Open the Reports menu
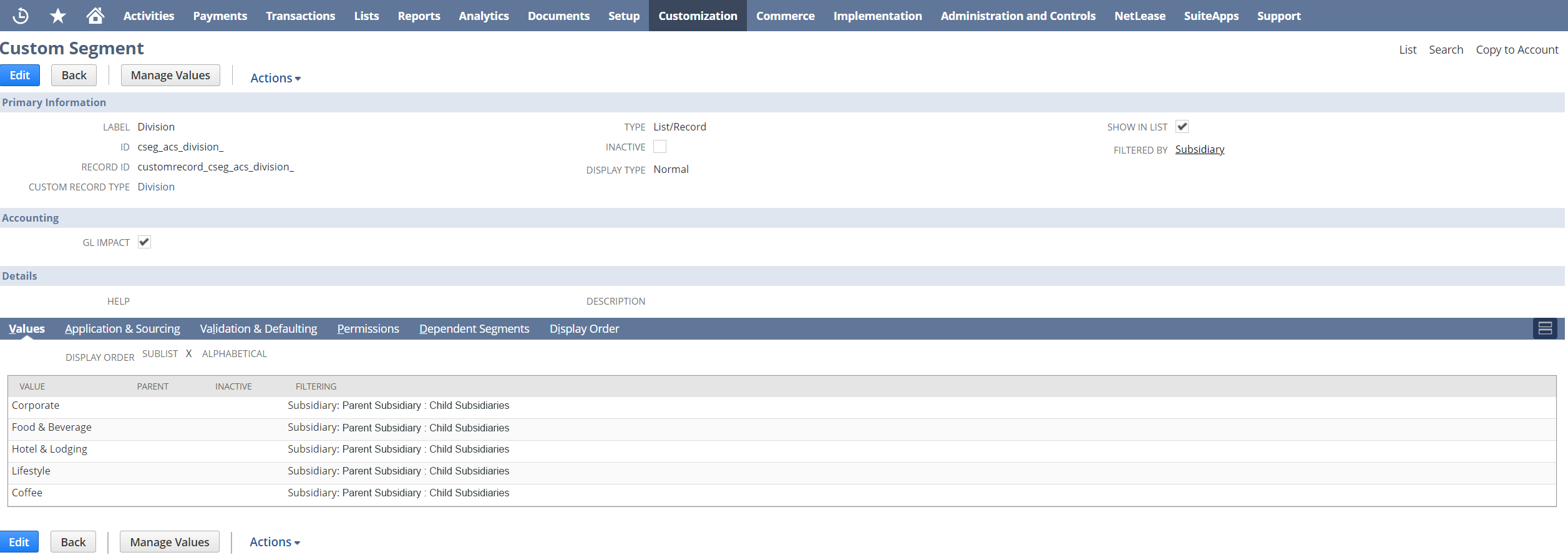The width and height of the screenshot is (1568, 560). click(x=419, y=16)
